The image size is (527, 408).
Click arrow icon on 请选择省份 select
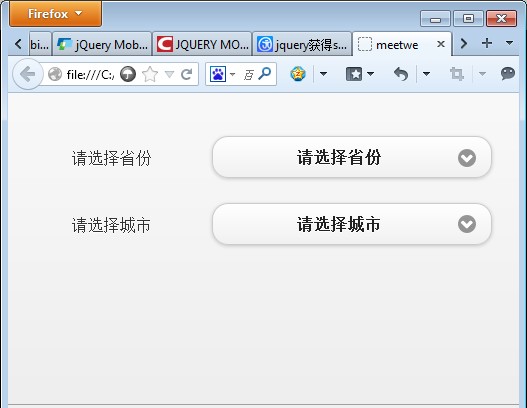(x=467, y=158)
